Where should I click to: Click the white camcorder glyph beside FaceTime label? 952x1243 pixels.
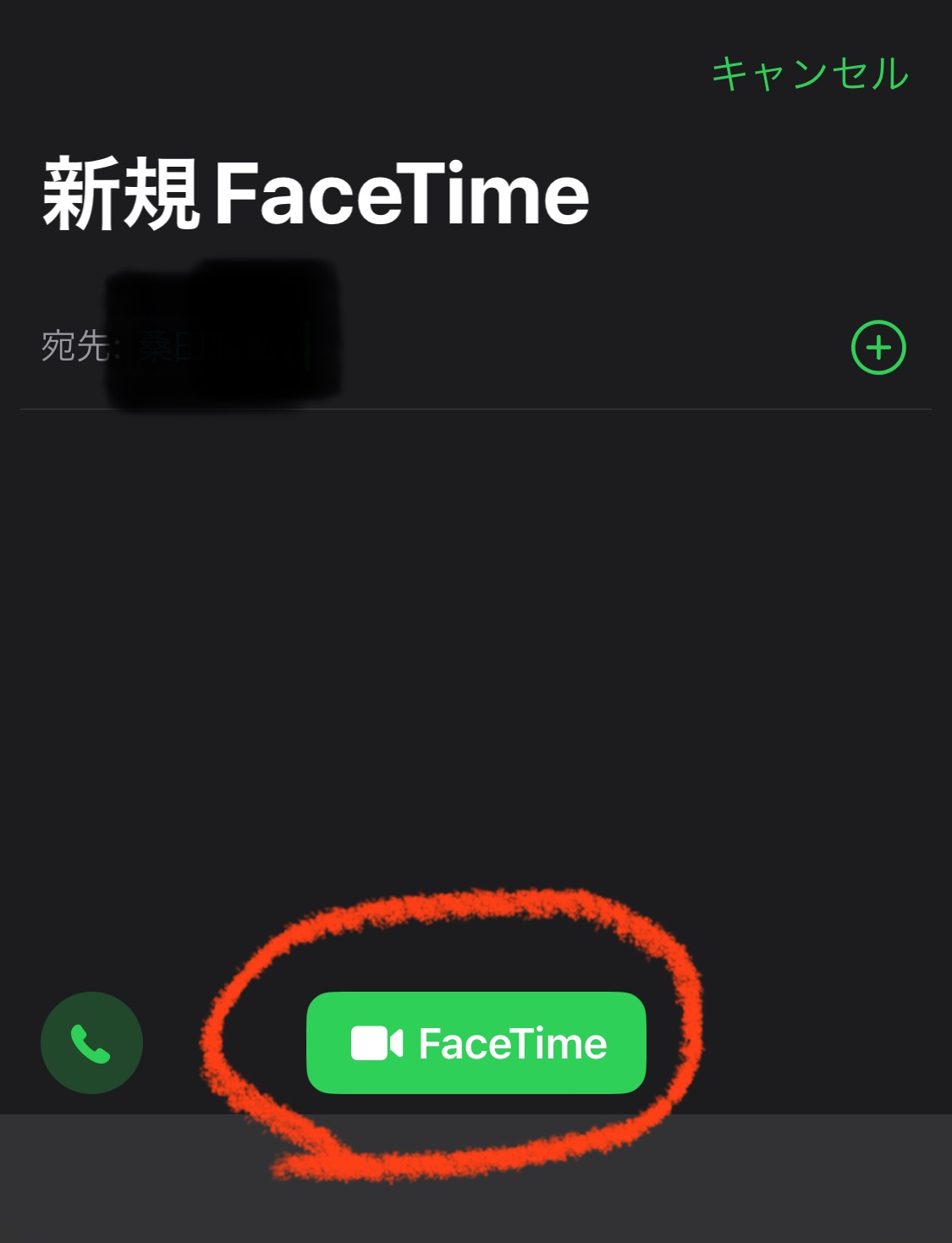tap(377, 1043)
